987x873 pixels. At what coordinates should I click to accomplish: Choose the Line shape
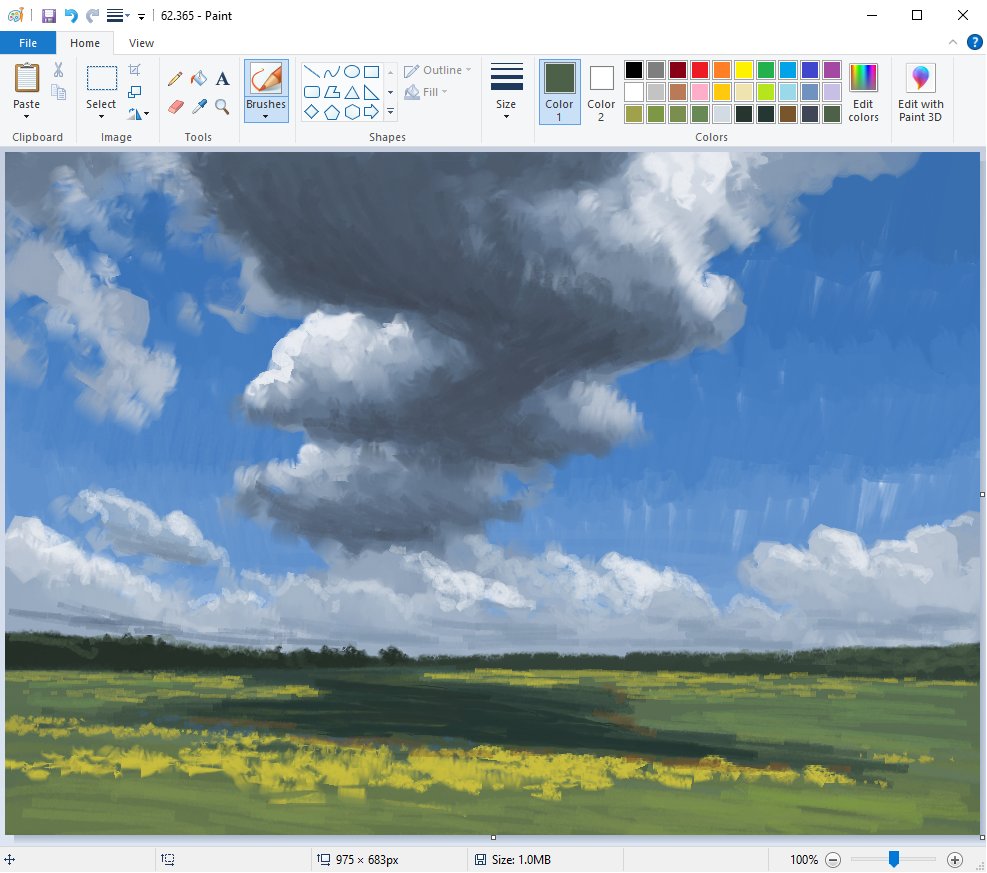click(x=312, y=71)
